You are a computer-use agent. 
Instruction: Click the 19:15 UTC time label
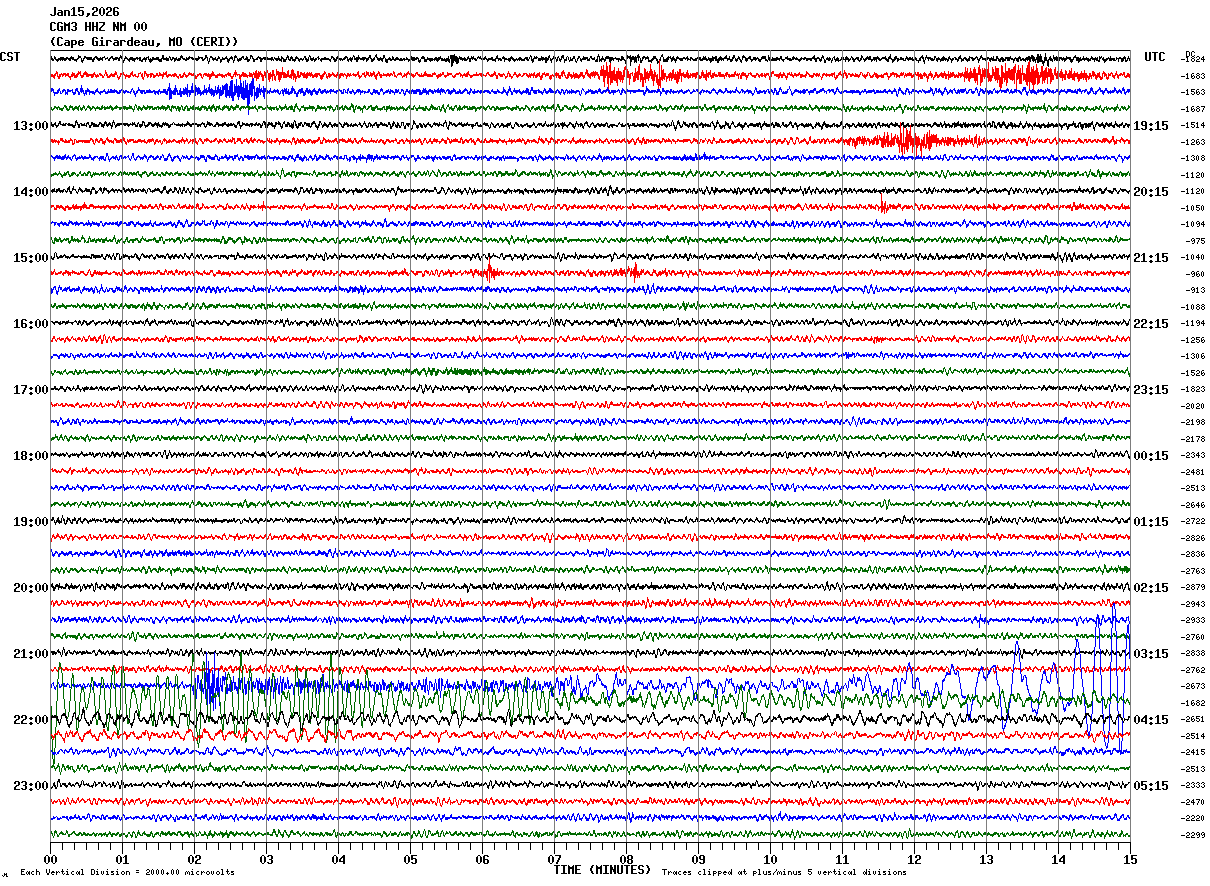(1151, 126)
